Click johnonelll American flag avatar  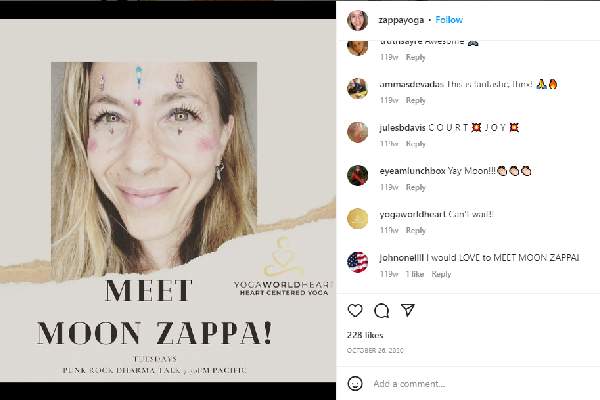357,262
